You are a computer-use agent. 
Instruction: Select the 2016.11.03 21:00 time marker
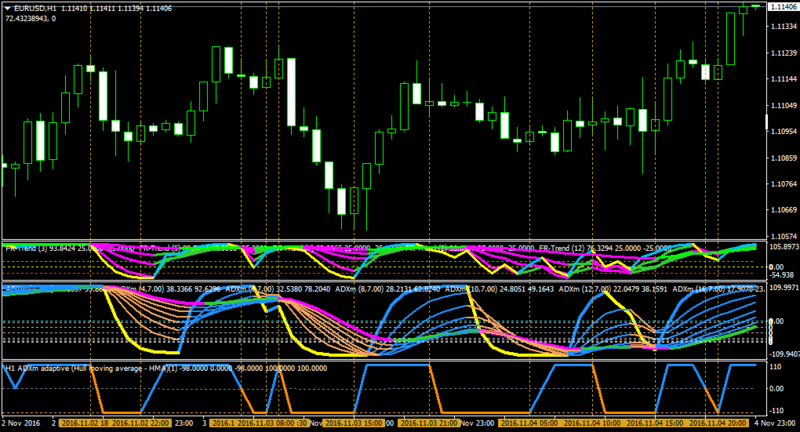[430, 423]
